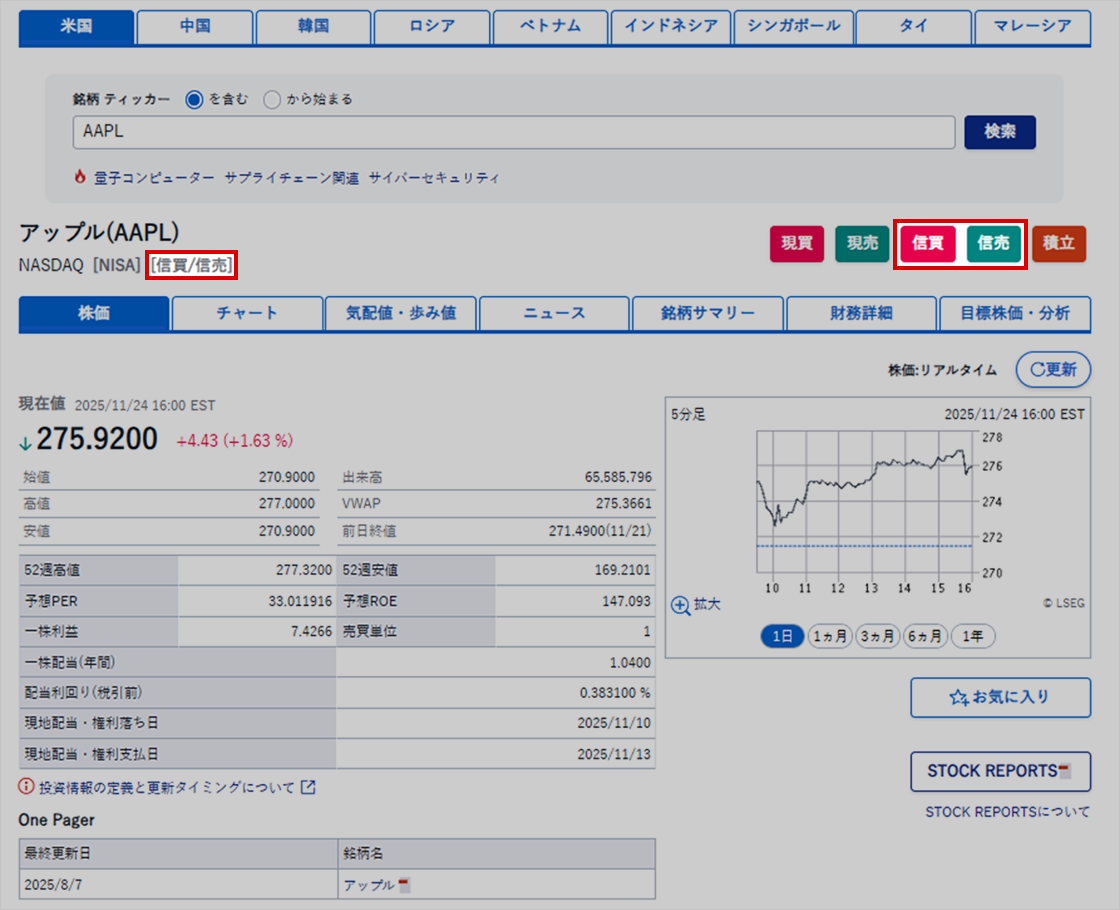Open the 気配値・歩み値 tab
Viewport: 1120px width, 910px height.
point(401,313)
